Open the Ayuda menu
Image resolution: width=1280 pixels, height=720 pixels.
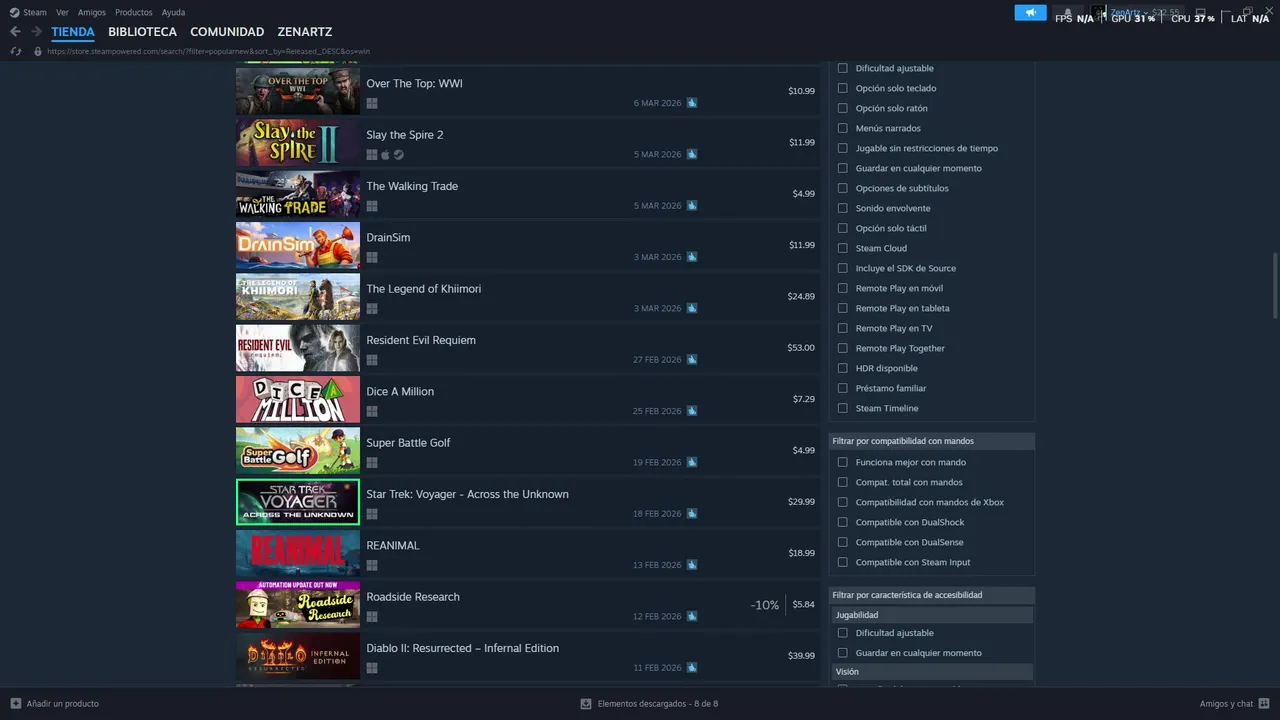[x=173, y=13]
